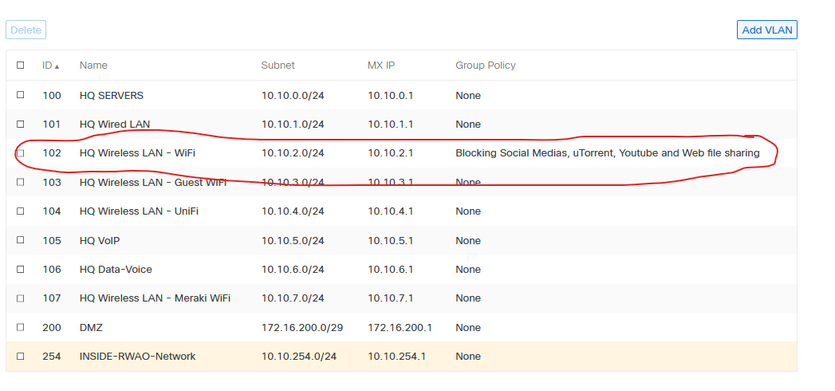The width and height of the screenshot is (835, 391).
Task: Open HQ Wireless LAN - UniFi entry
Action: pos(139,211)
